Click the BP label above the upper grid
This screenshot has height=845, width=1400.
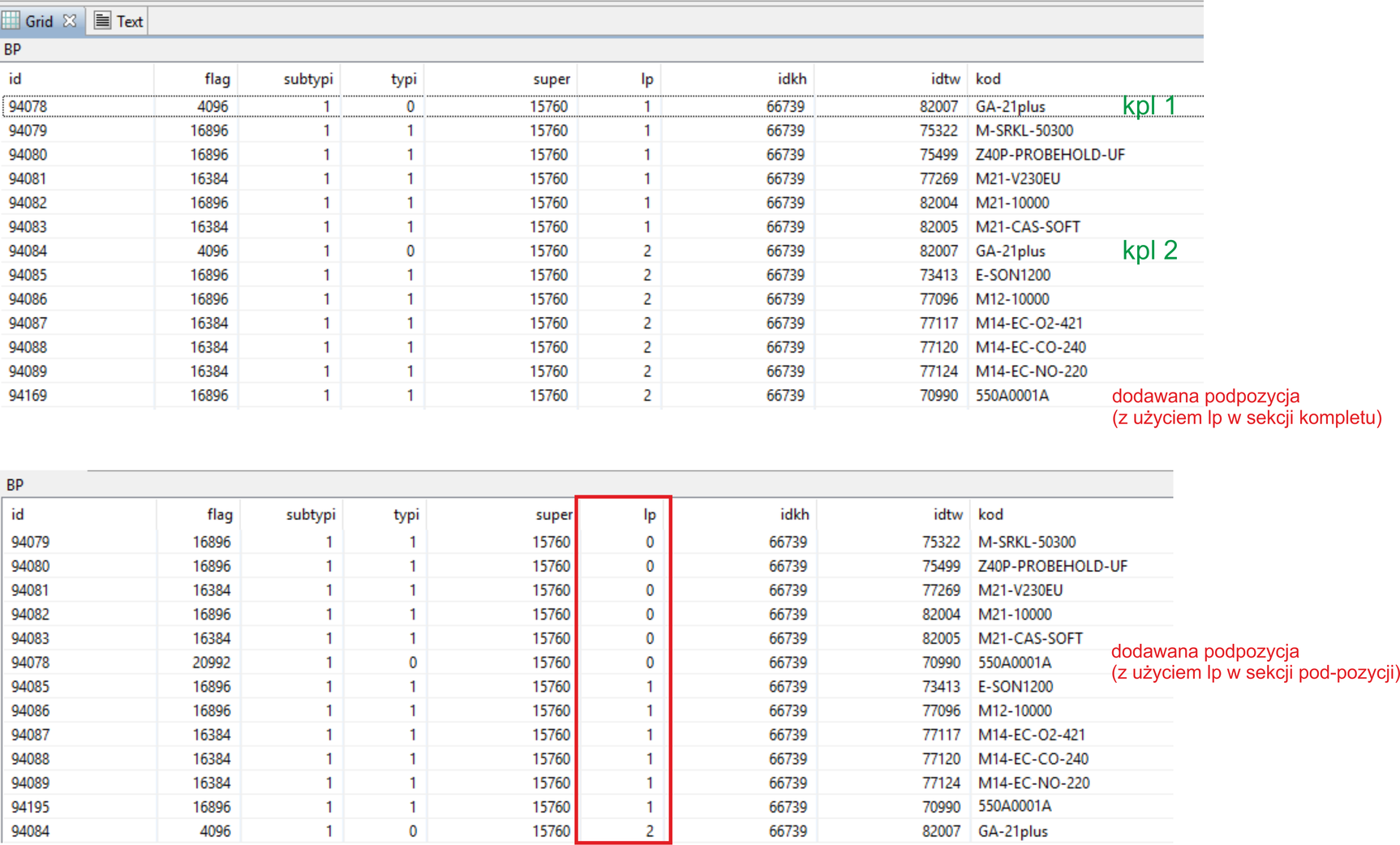12,49
